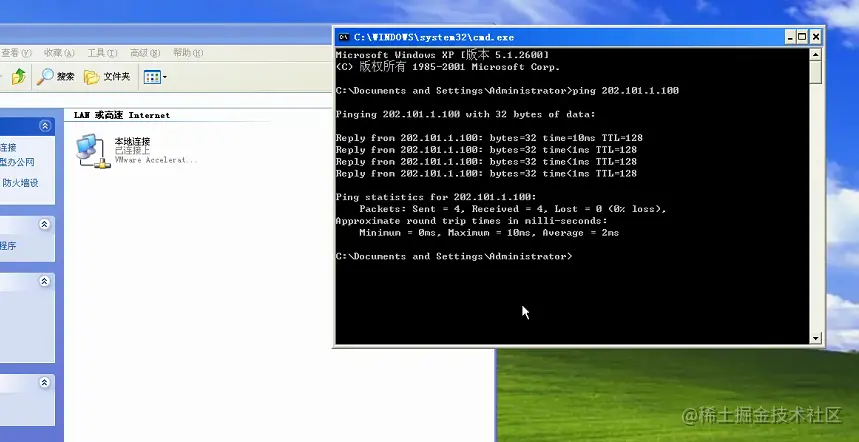Minimize the cmd.exe window
The image size is (859, 442).
(x=790, y=37)
